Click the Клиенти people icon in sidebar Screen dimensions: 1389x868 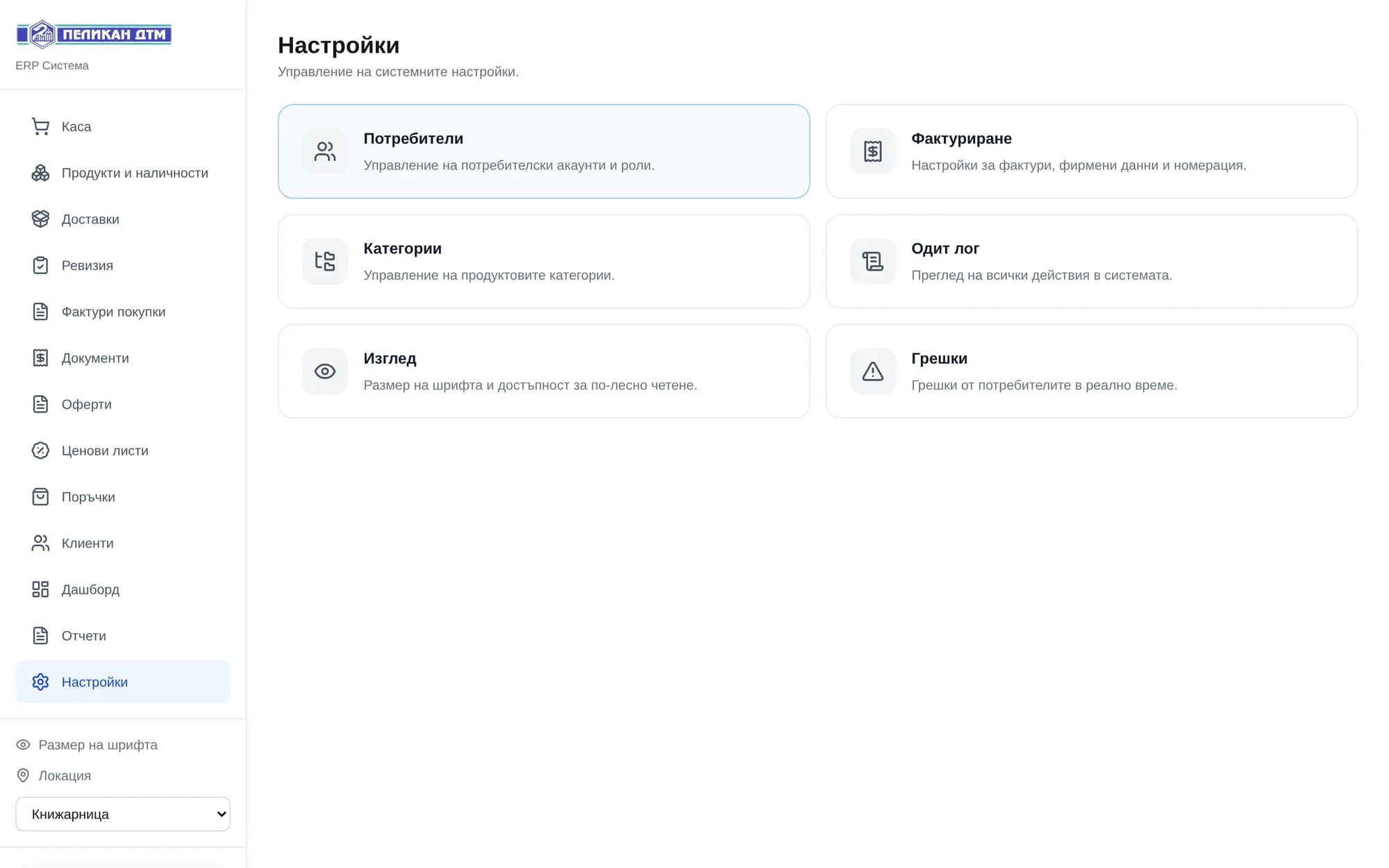point(40,543)
